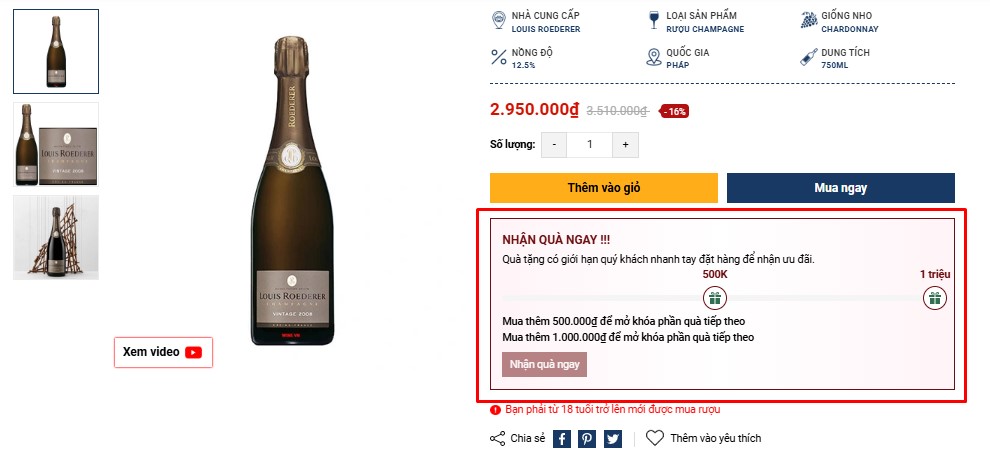The width and height of the screenshot is (990, 466).
Task: Click the Nhận quà ngay button
Action: click(x=544, y=364)
